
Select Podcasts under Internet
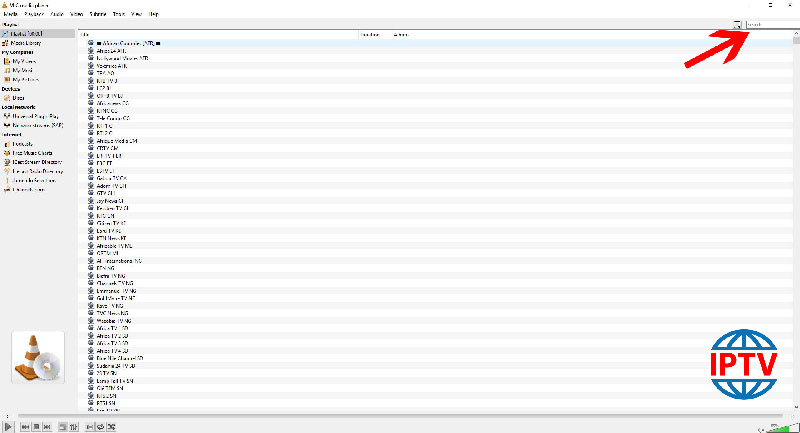23,143
